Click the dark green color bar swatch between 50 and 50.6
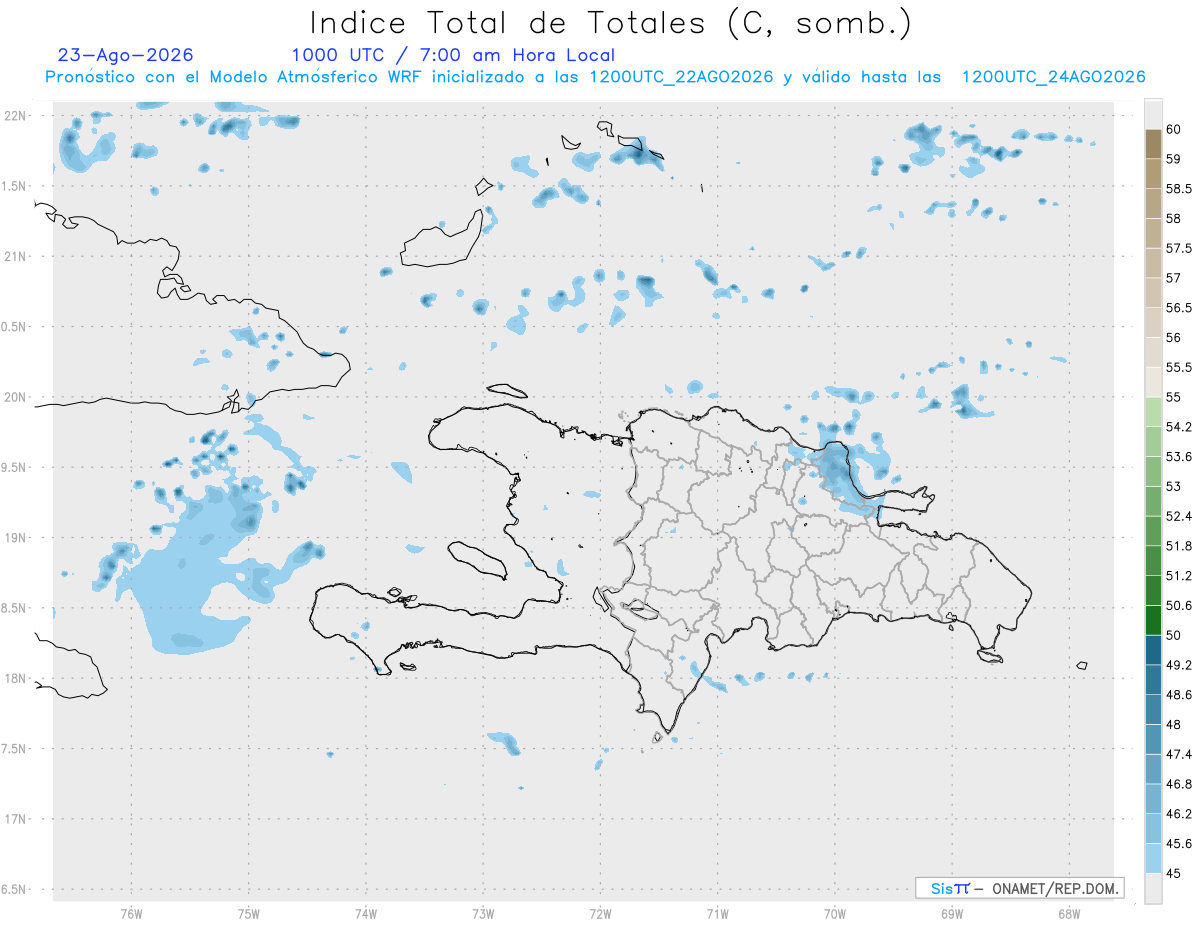Screen dimensions: 1200x927 coord(1152,620)
